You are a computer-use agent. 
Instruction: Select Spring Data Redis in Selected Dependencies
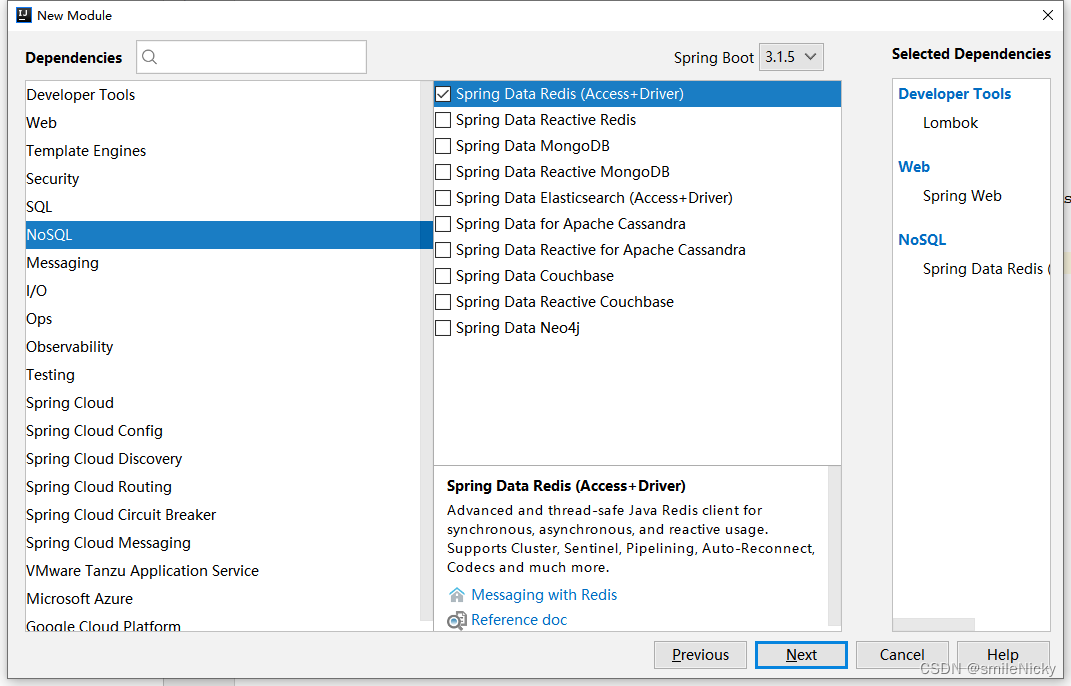(x=986, y=269)
